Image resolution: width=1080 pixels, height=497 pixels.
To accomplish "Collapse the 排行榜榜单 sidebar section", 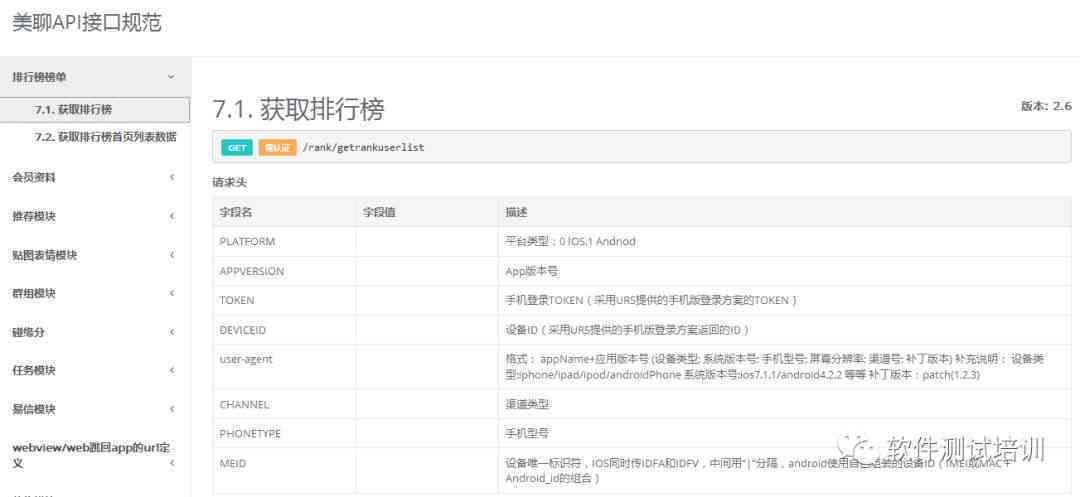I will pyautogui.click(x=94, y=77).
